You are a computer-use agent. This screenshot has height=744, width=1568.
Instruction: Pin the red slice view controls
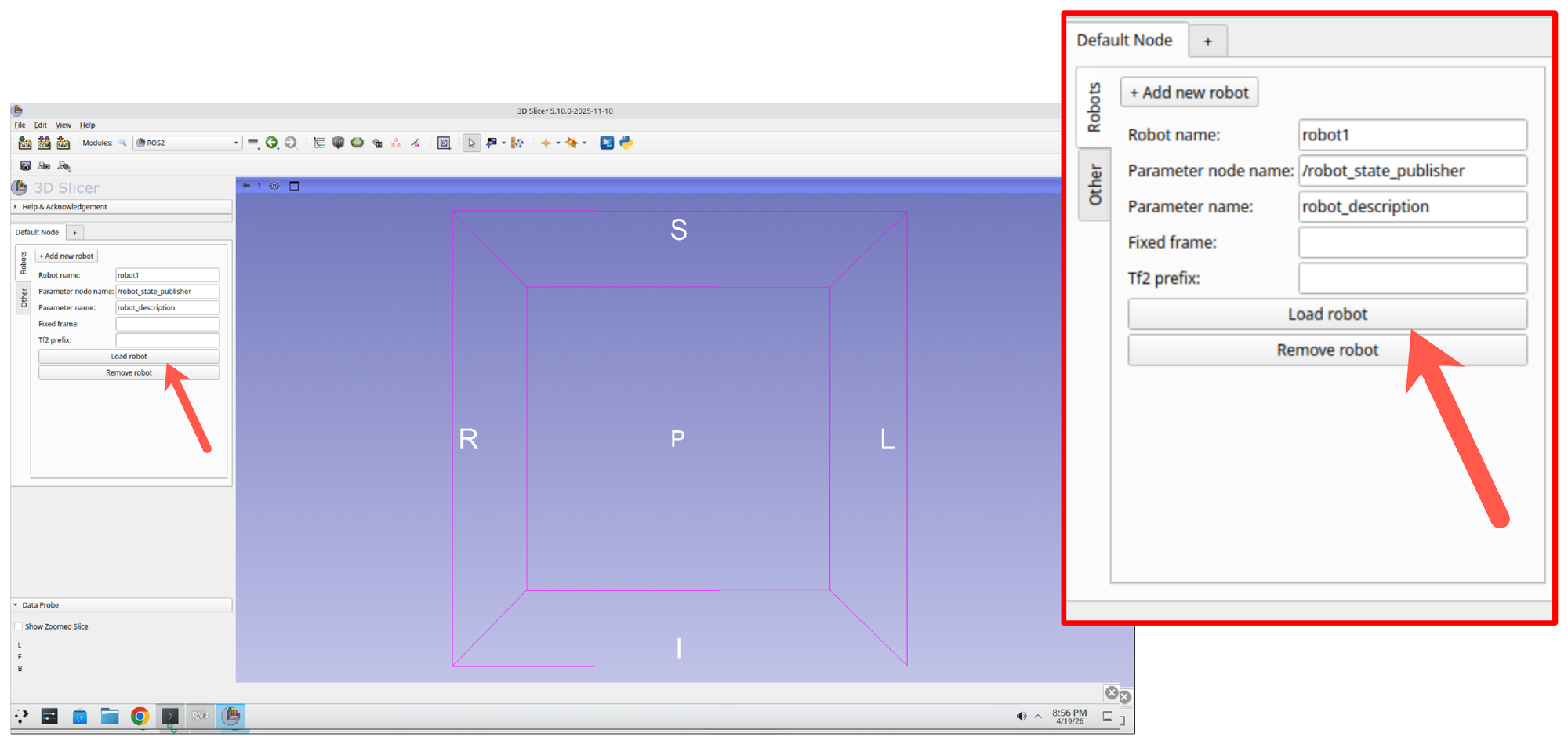coord(246,186)
